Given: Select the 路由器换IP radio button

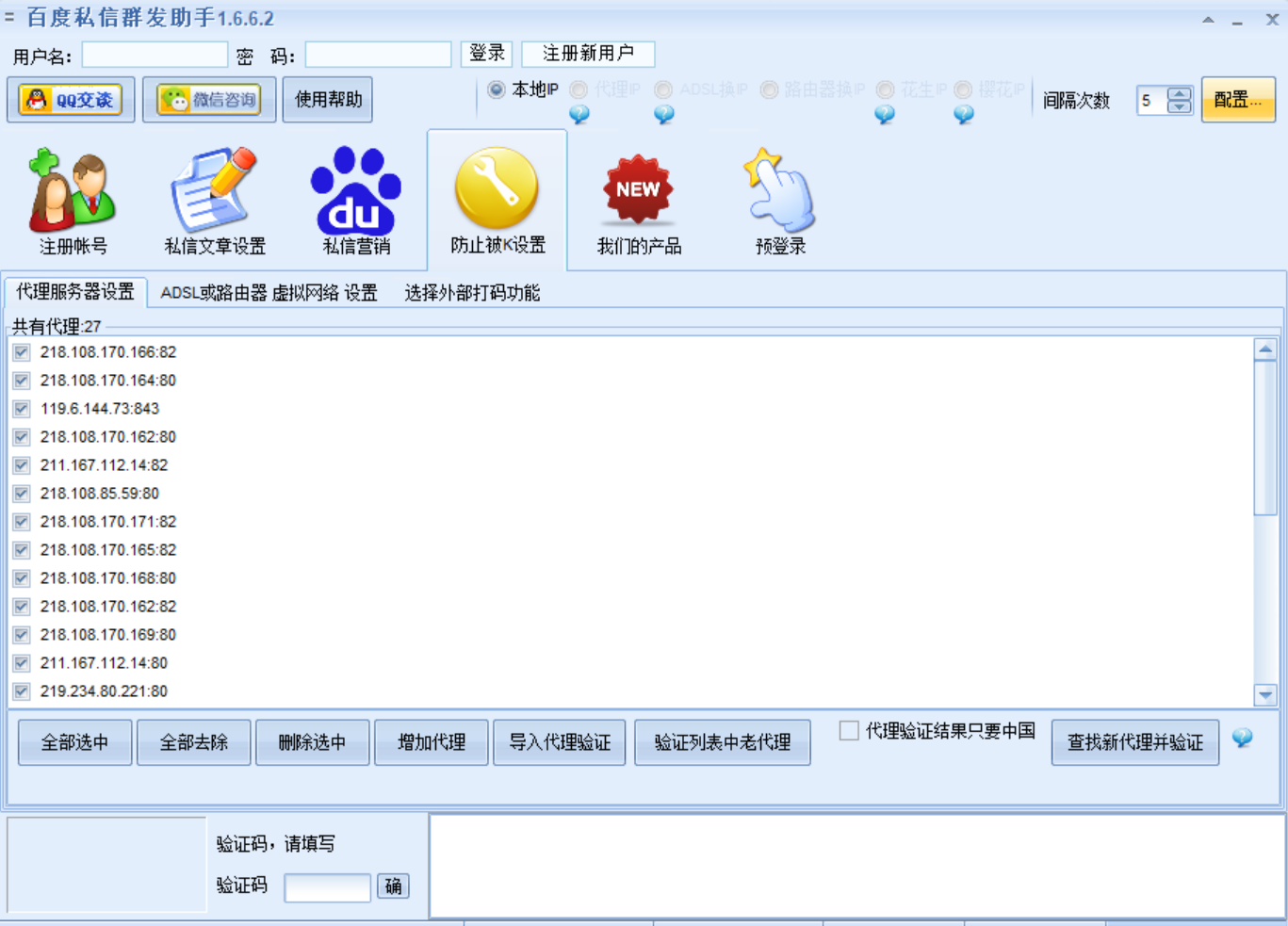Looking at the screenshot, I should (769, 89).
